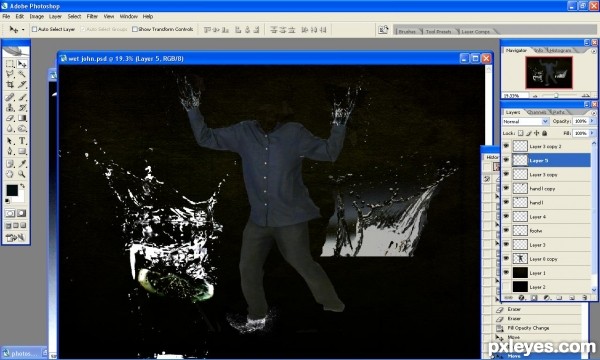600x360 pixels.
Task: Enable the Auto Select Layer checkbox
Action: (x=34, y=29)
